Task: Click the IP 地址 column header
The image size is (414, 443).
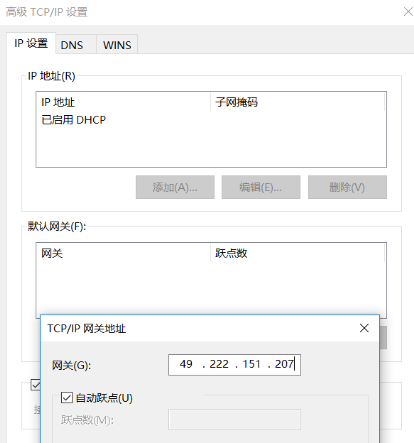Action: pos(123,102)
